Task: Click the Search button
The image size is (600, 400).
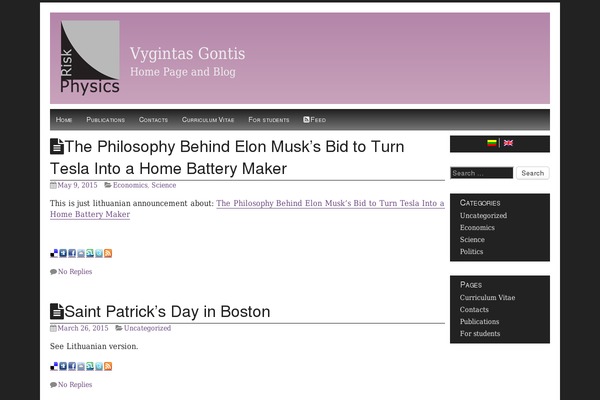Action: coord(533,173)
